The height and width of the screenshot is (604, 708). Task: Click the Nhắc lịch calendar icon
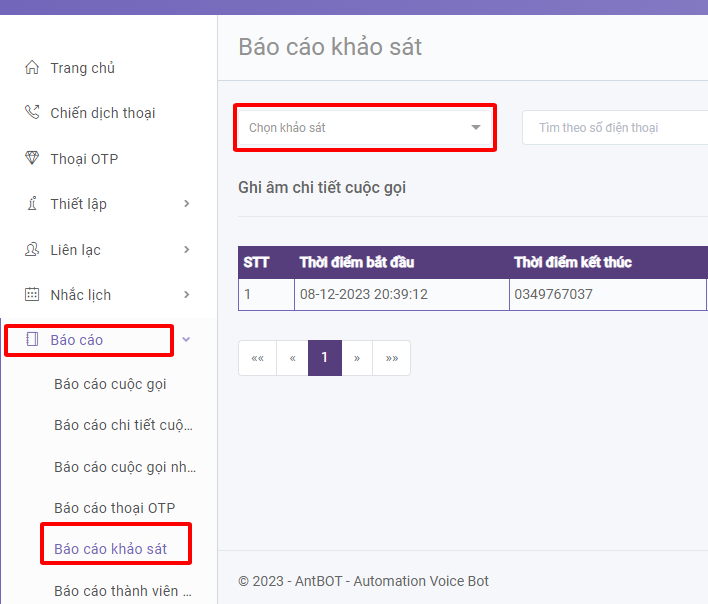pos(32,294)
